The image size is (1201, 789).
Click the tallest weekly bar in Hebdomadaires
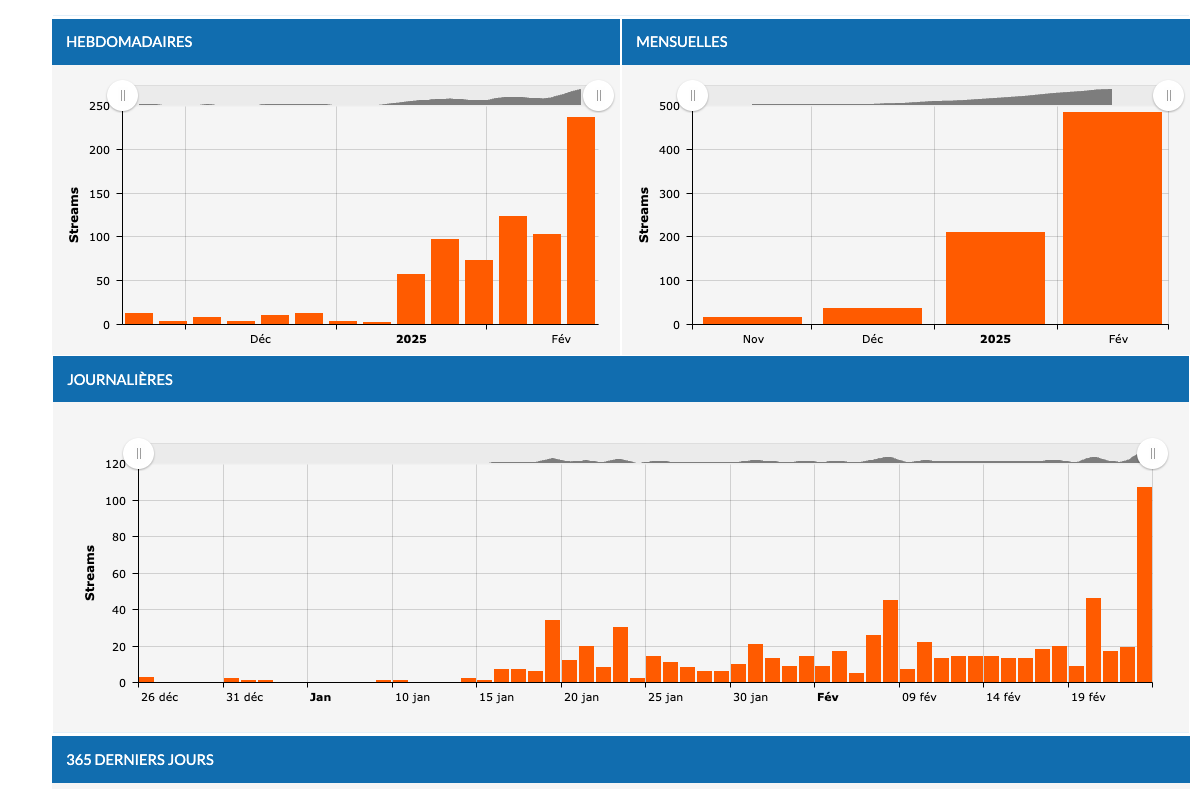[581, 221]
